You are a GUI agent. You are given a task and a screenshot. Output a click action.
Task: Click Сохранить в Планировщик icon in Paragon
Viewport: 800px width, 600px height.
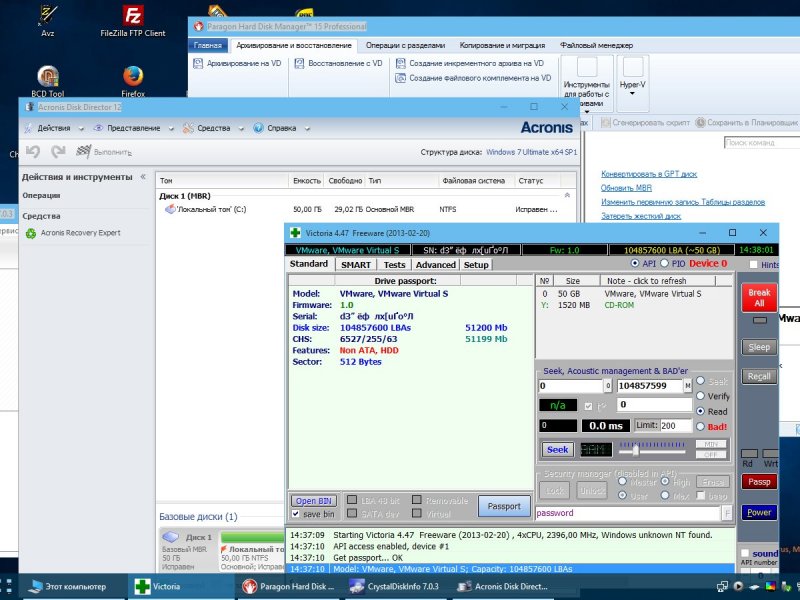click(x=701, y=122)
